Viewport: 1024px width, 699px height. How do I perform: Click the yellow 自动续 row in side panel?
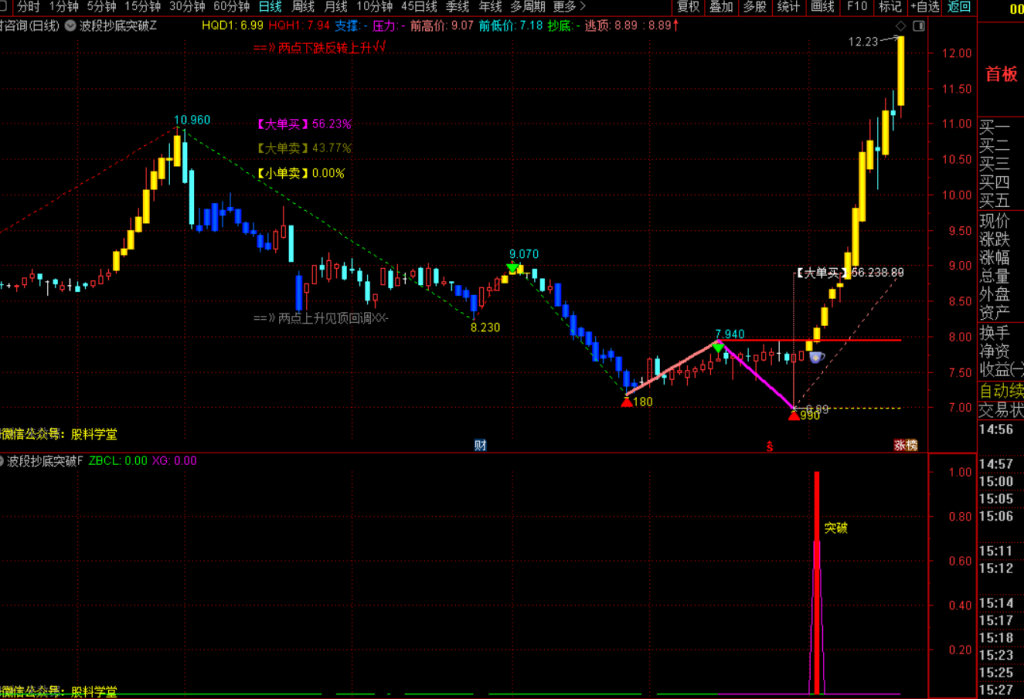1001,391
